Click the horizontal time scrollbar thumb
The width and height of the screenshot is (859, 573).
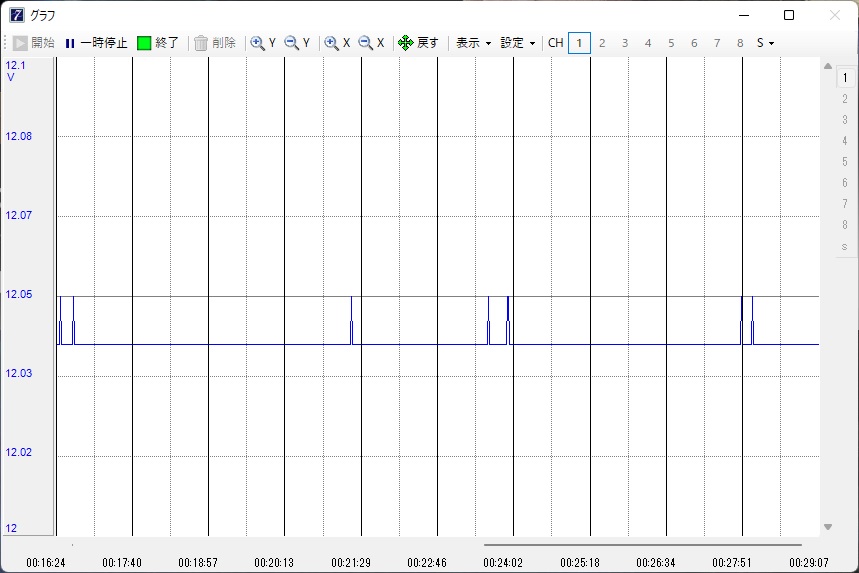642,545
